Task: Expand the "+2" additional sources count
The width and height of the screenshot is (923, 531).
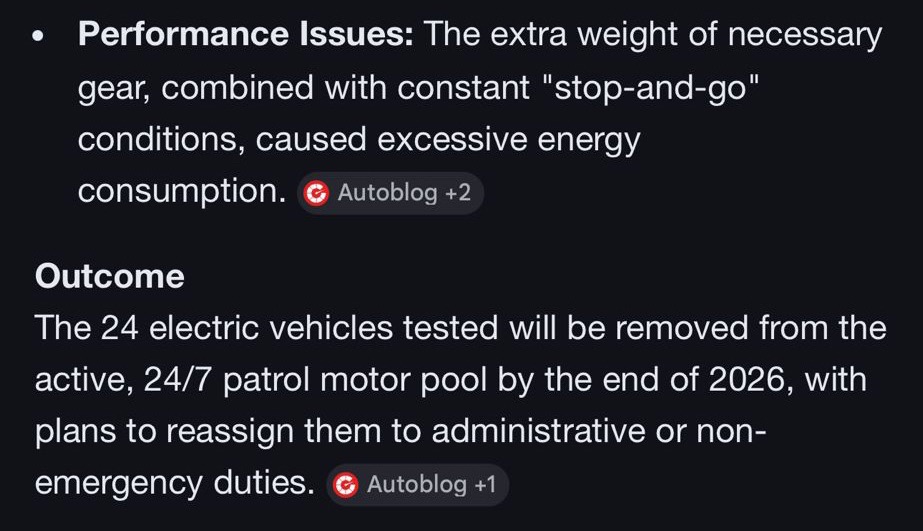Action: [x=458, y=193]
